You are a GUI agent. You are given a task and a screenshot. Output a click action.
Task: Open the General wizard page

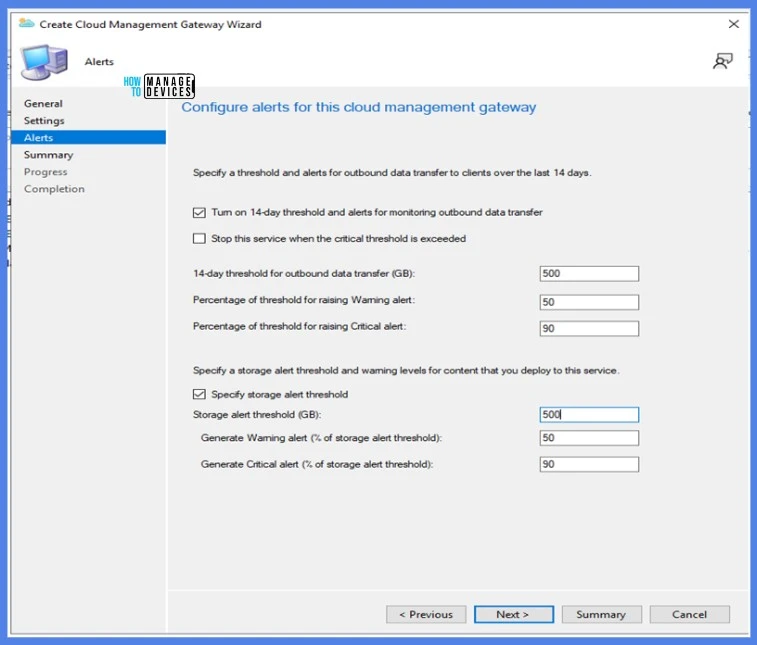point(43,104)
